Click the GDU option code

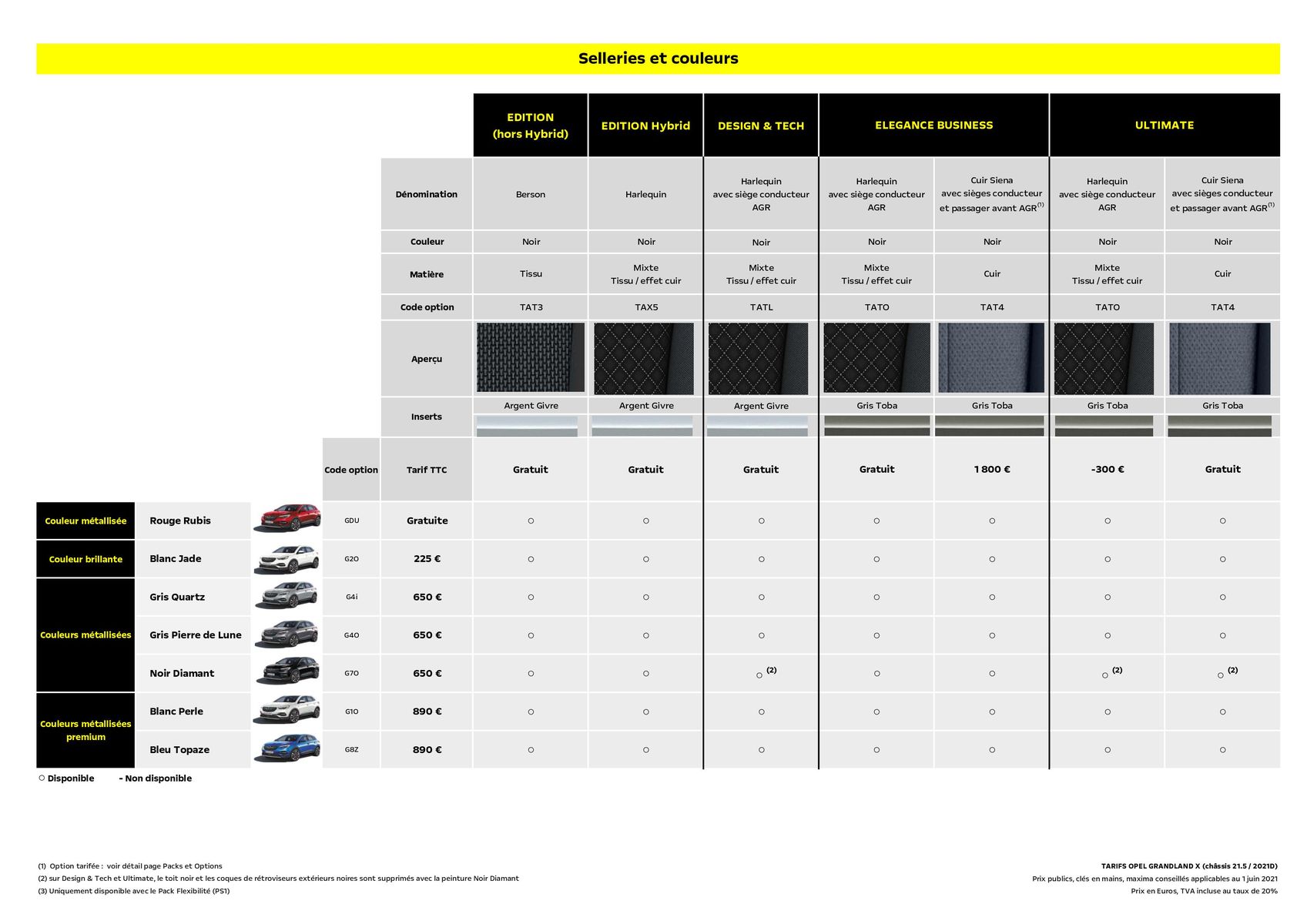point(352,521)
